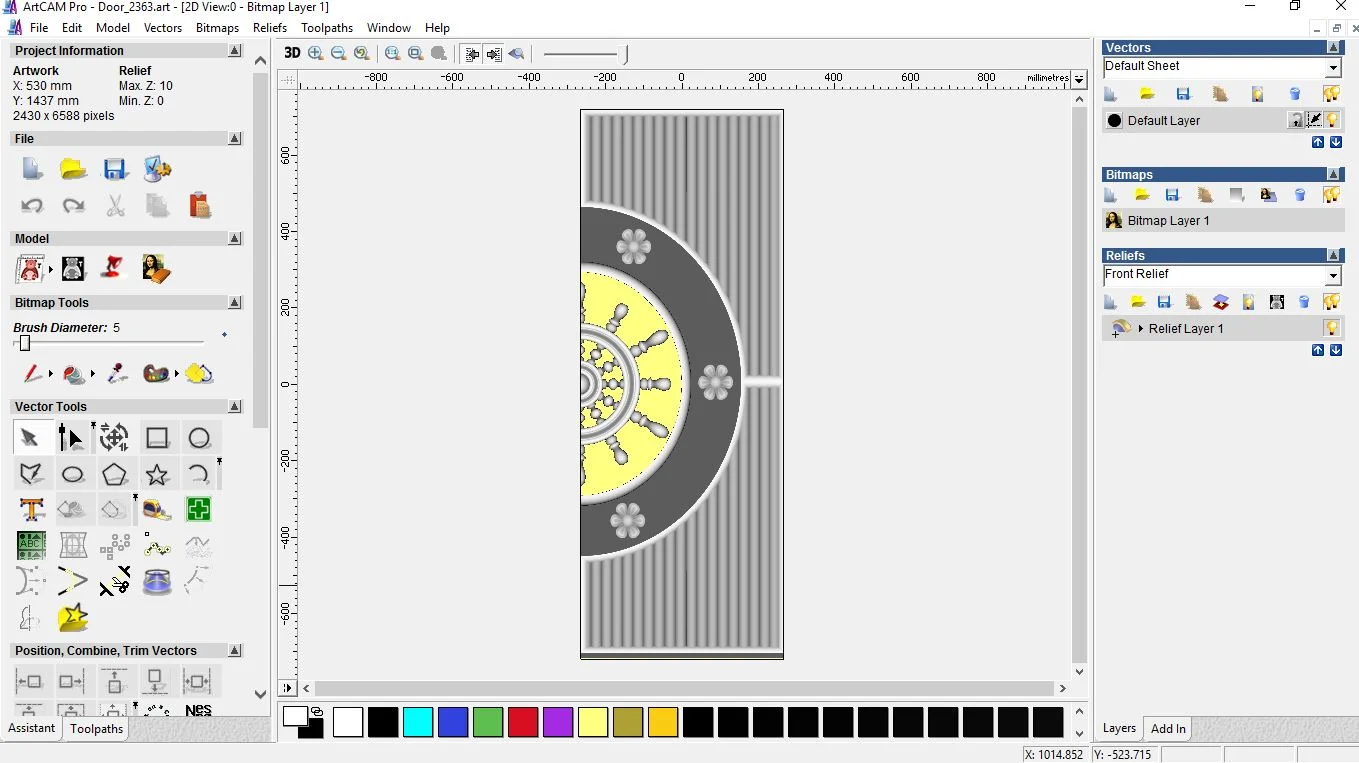Click the text tool T icon

point(32,510)
